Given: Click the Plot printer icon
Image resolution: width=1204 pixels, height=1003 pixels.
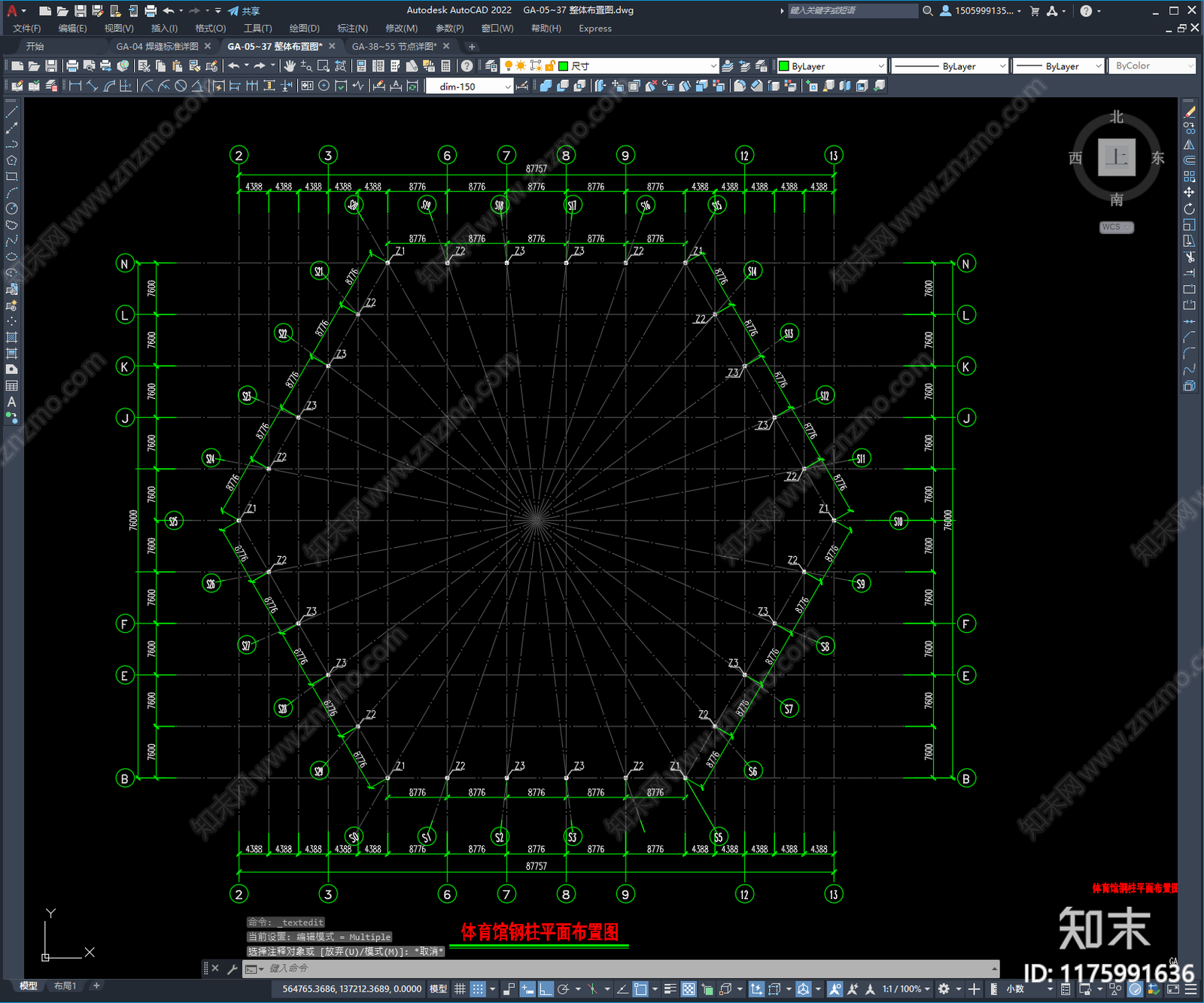Looking at the screenshot, I should [72, 66].
